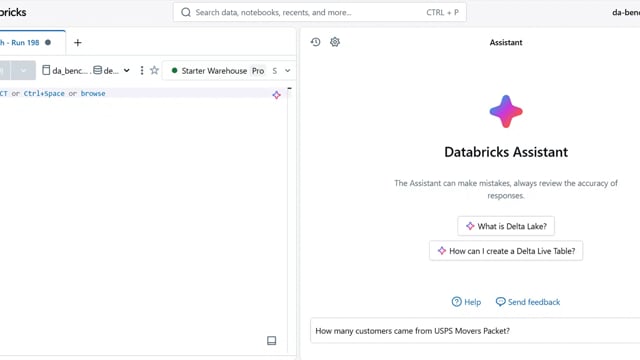
Task: Click the Assistant question input box
Action: click(x=475, y=331)
